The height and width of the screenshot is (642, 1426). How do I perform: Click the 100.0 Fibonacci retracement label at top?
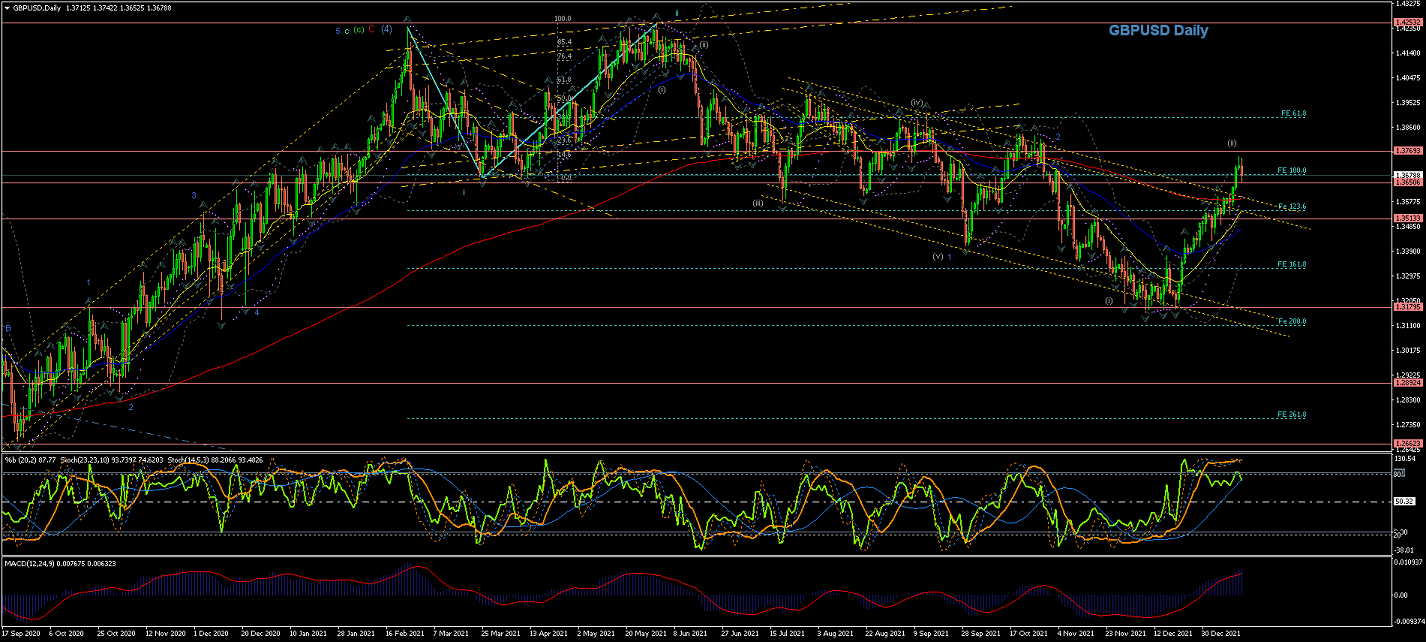(x=562, y=18)
